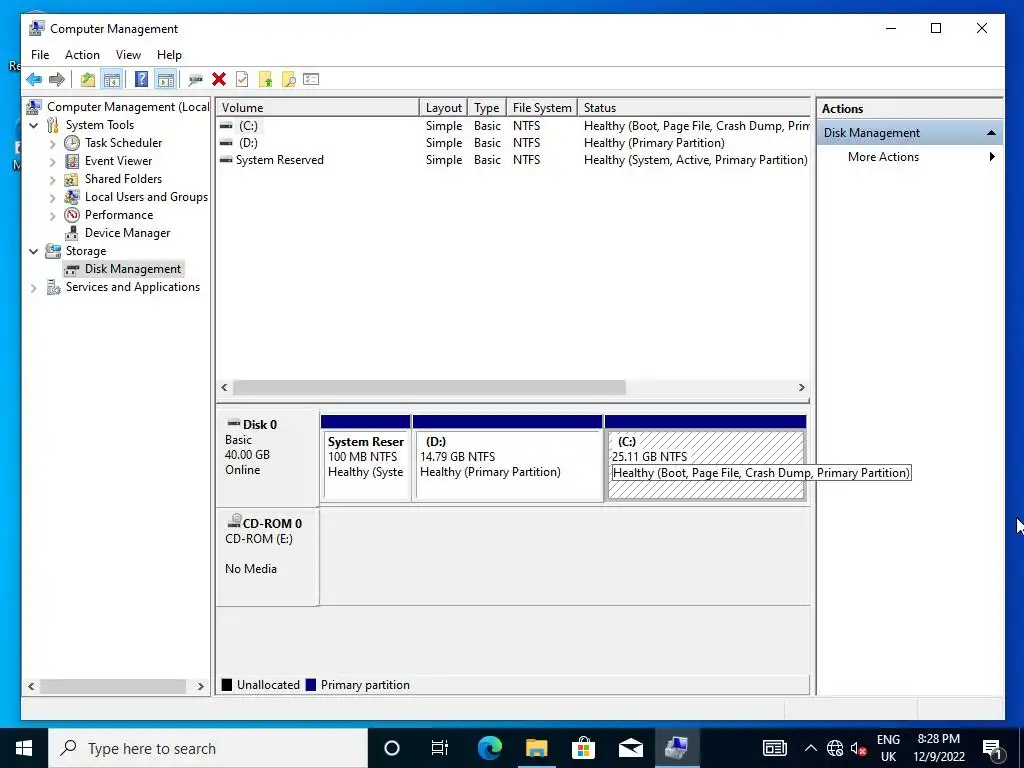Collapse the Storage tree node
The width and height of the screenshot is (1024, 768).
tap(34, 251)
